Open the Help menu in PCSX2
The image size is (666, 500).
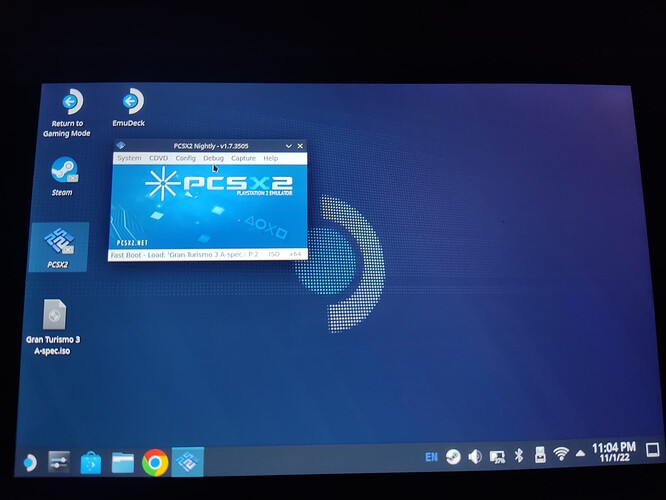[271, 158]
